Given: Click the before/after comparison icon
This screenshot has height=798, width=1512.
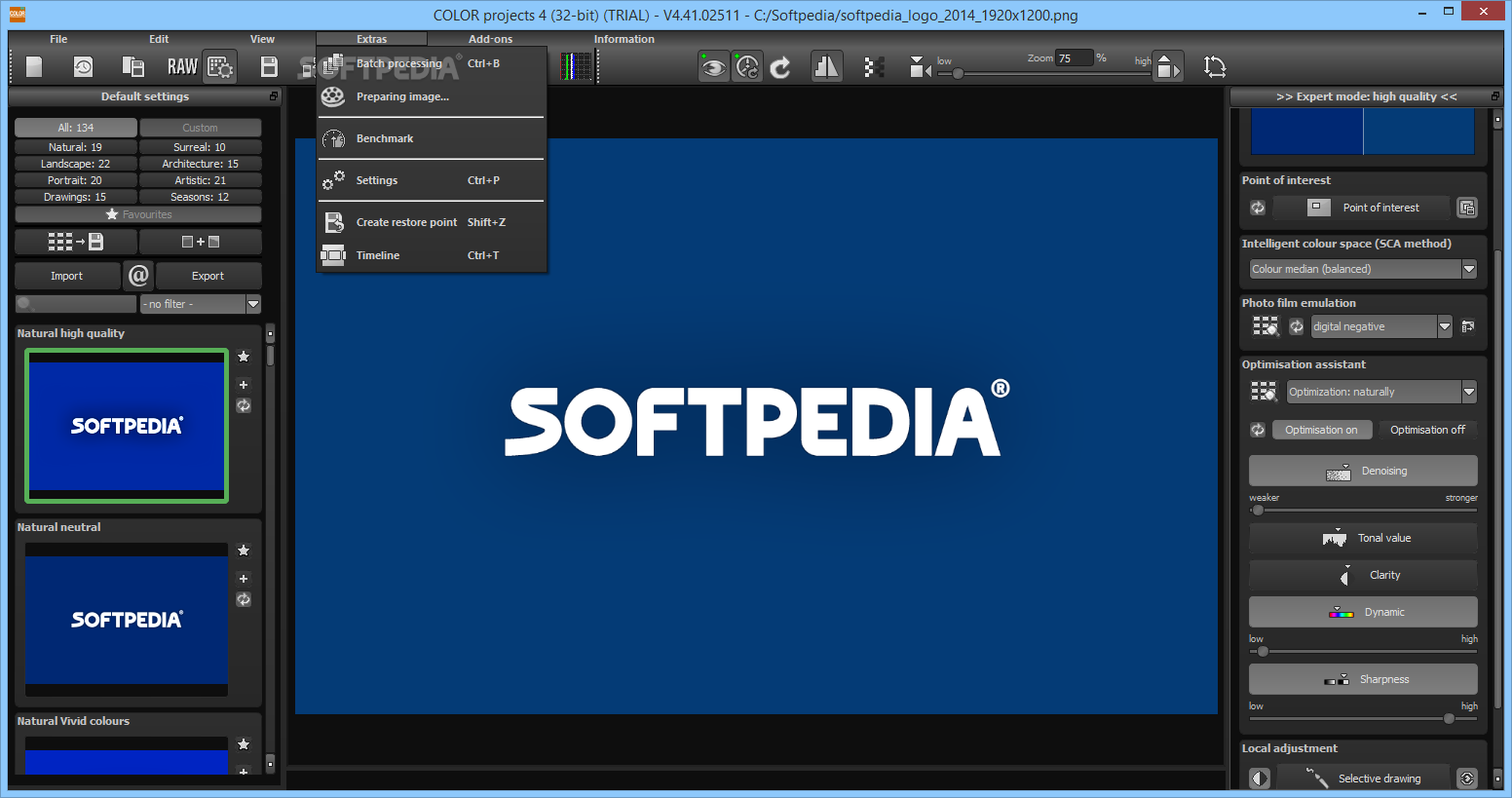Looking at the screenshot, I should pos(826,66).
